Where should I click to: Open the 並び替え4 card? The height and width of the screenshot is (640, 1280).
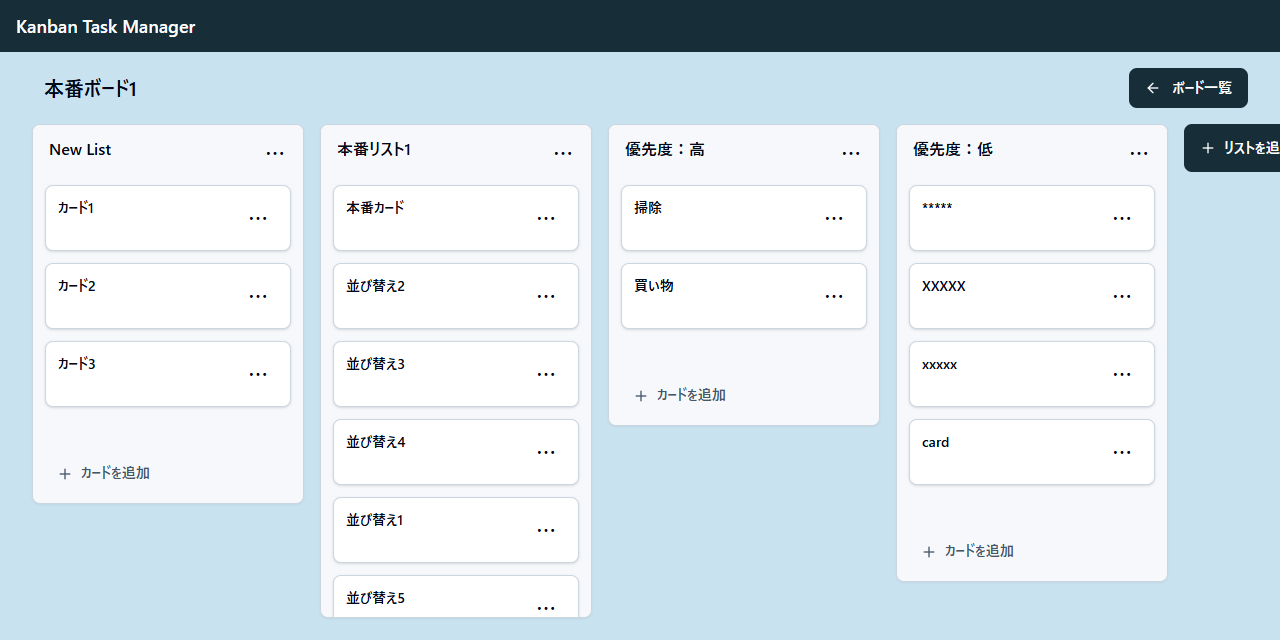[456, 452]
